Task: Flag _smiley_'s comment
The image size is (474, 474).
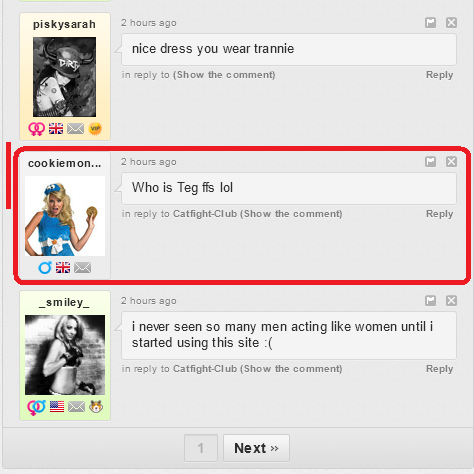Action: pos(430,301)
